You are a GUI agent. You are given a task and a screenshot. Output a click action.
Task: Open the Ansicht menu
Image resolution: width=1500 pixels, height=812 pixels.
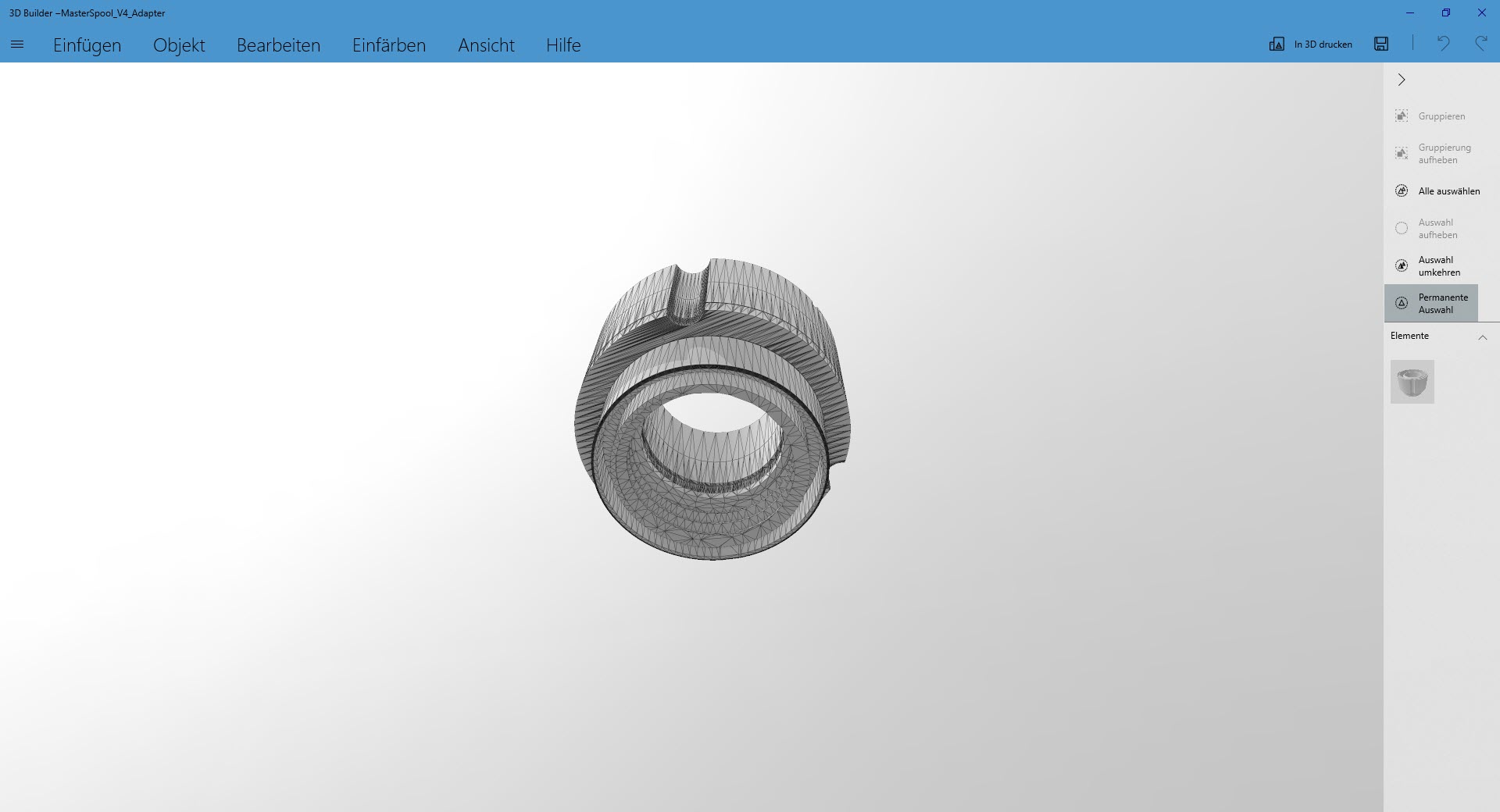486,45
